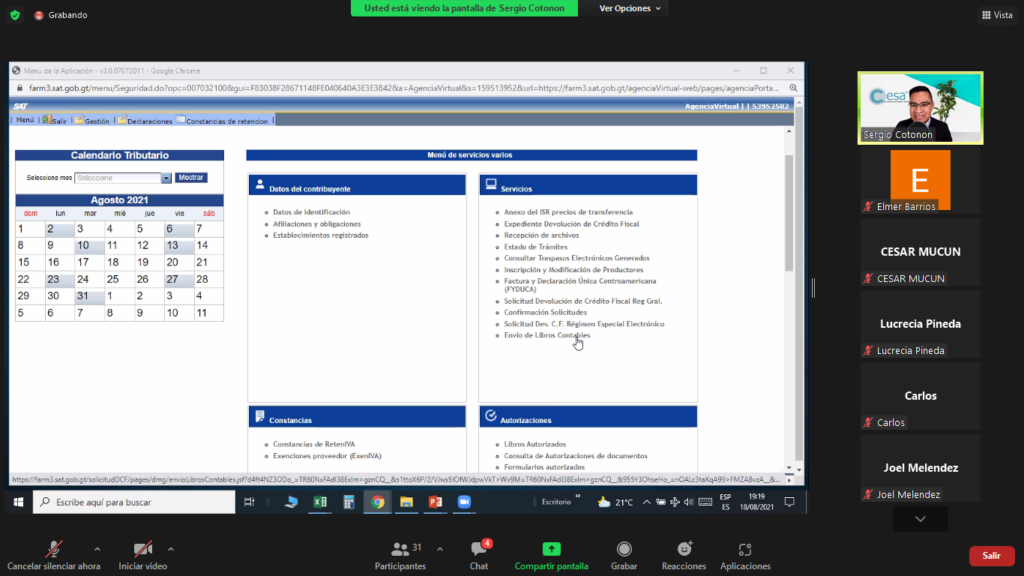Click the green encryption shield icon
The width and height of the screenshot is (1024, 576).
point(15,15)
